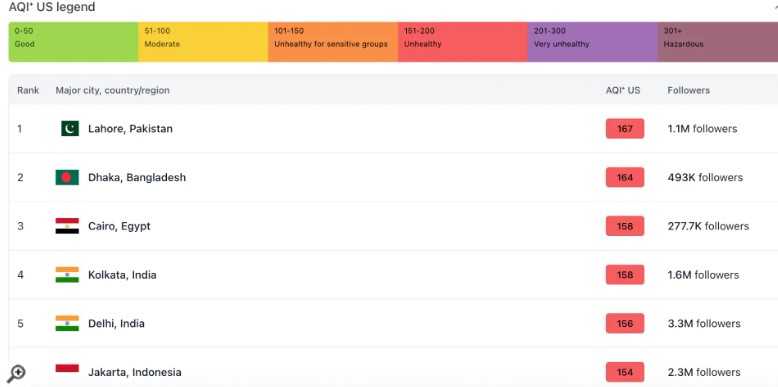Click the AQI badge 167 for Lahore
Screen dimensions: 778x387
pos(625,129)
